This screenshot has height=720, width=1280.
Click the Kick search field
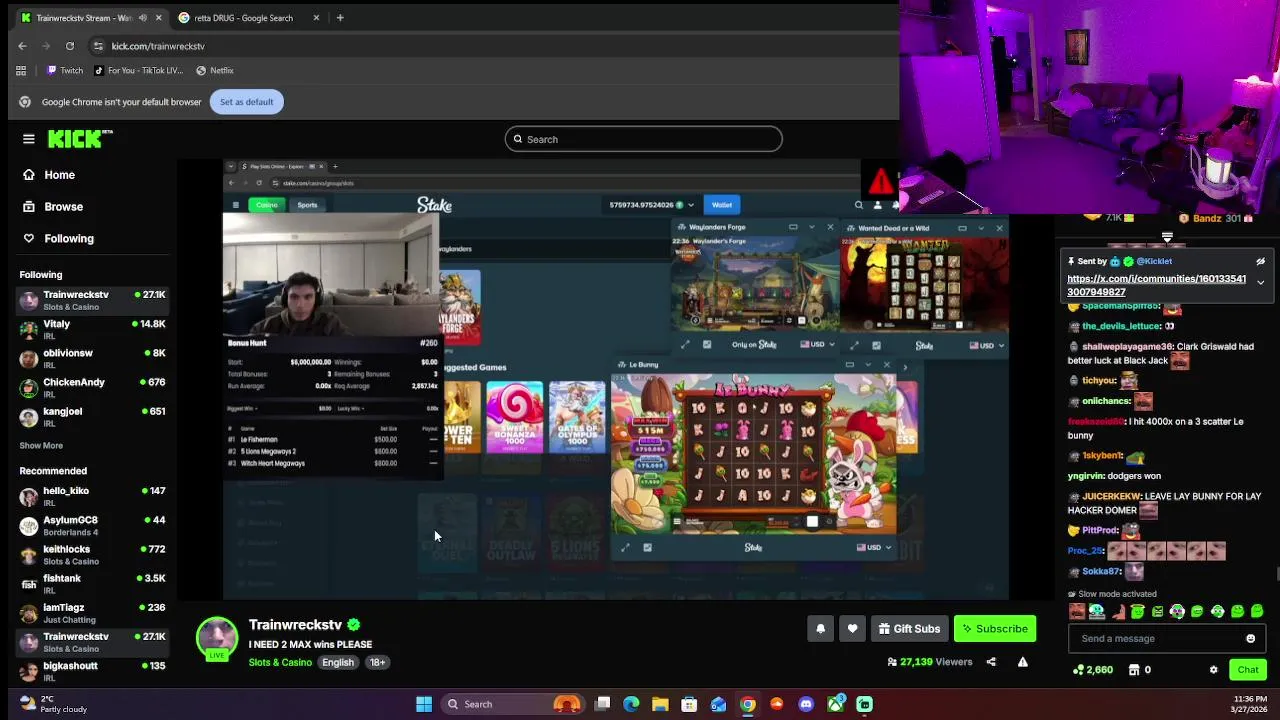tap(643, 139)
